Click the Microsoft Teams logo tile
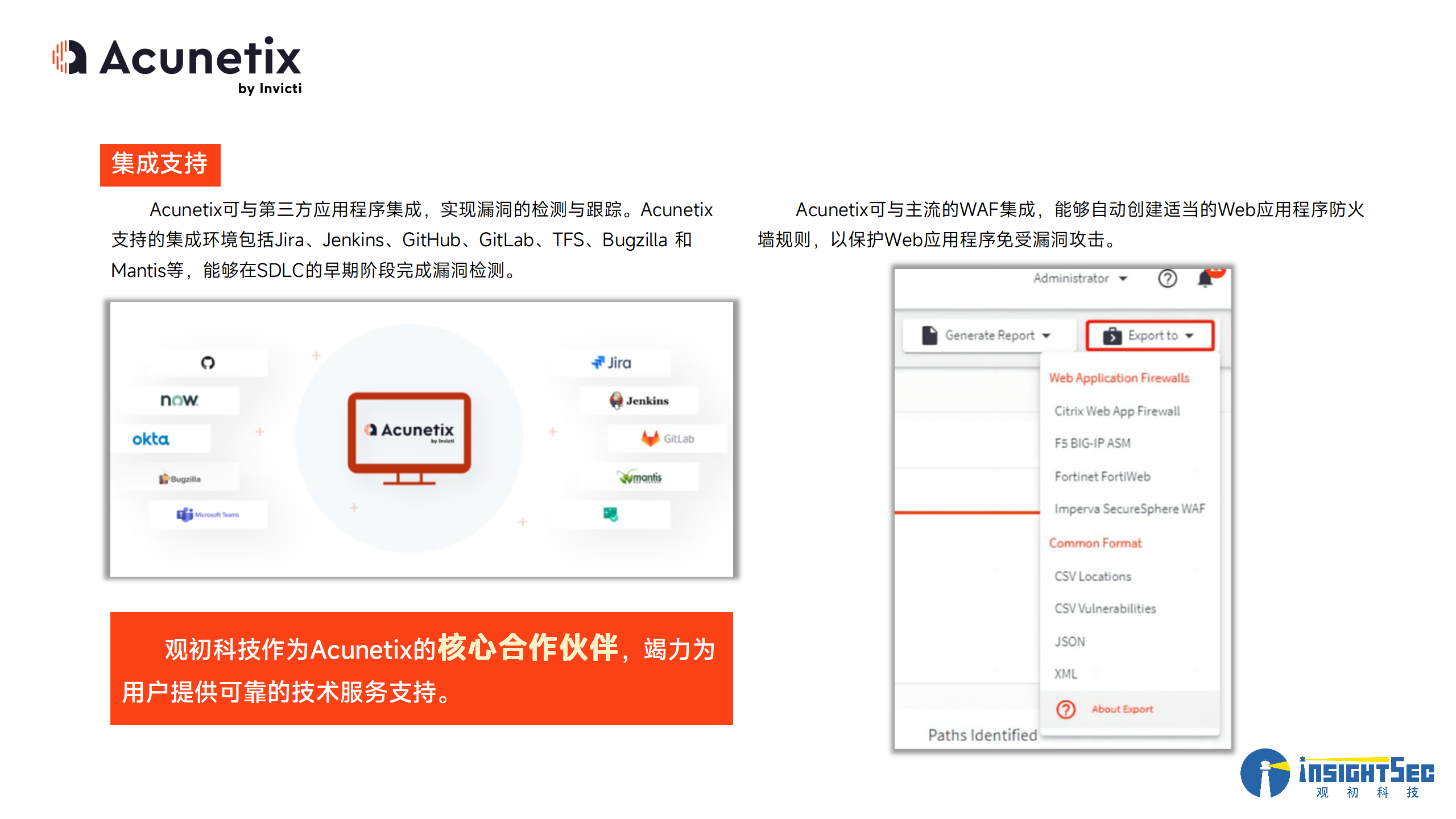1456x819 pixels. [208, 515]
